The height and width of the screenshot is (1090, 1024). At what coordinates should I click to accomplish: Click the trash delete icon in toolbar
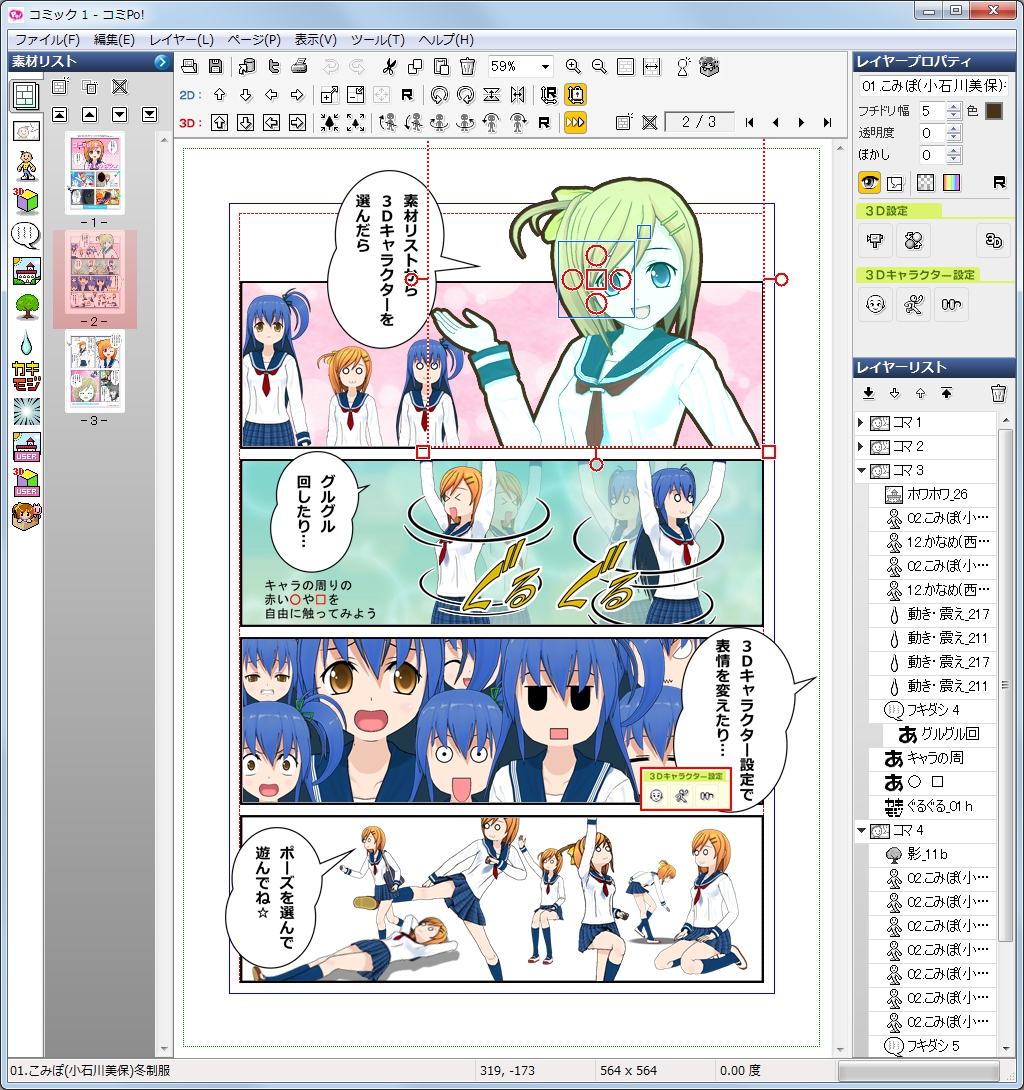[468, 67]
